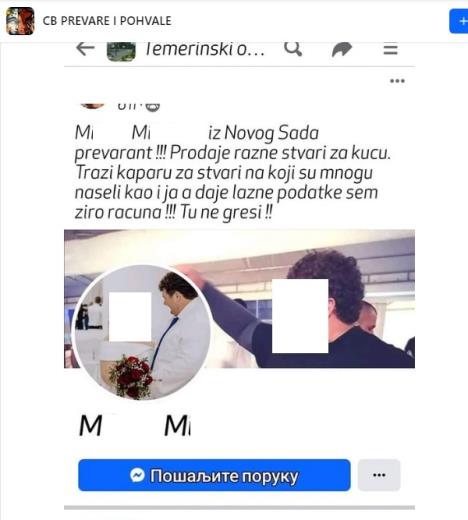Open search with the magnifier icon
This screenshot has height=520, width=468.
(293, 49)
